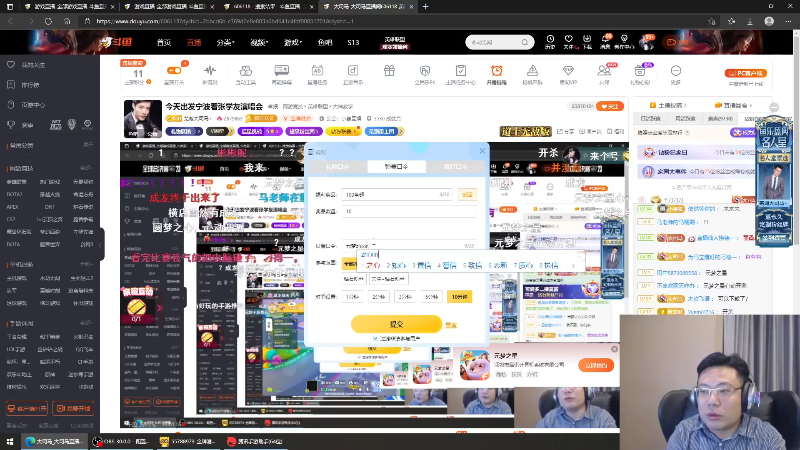The image size is (800, 450).
Task: Open the room danmaku screen icon
Action: click(x=281, y=71)
